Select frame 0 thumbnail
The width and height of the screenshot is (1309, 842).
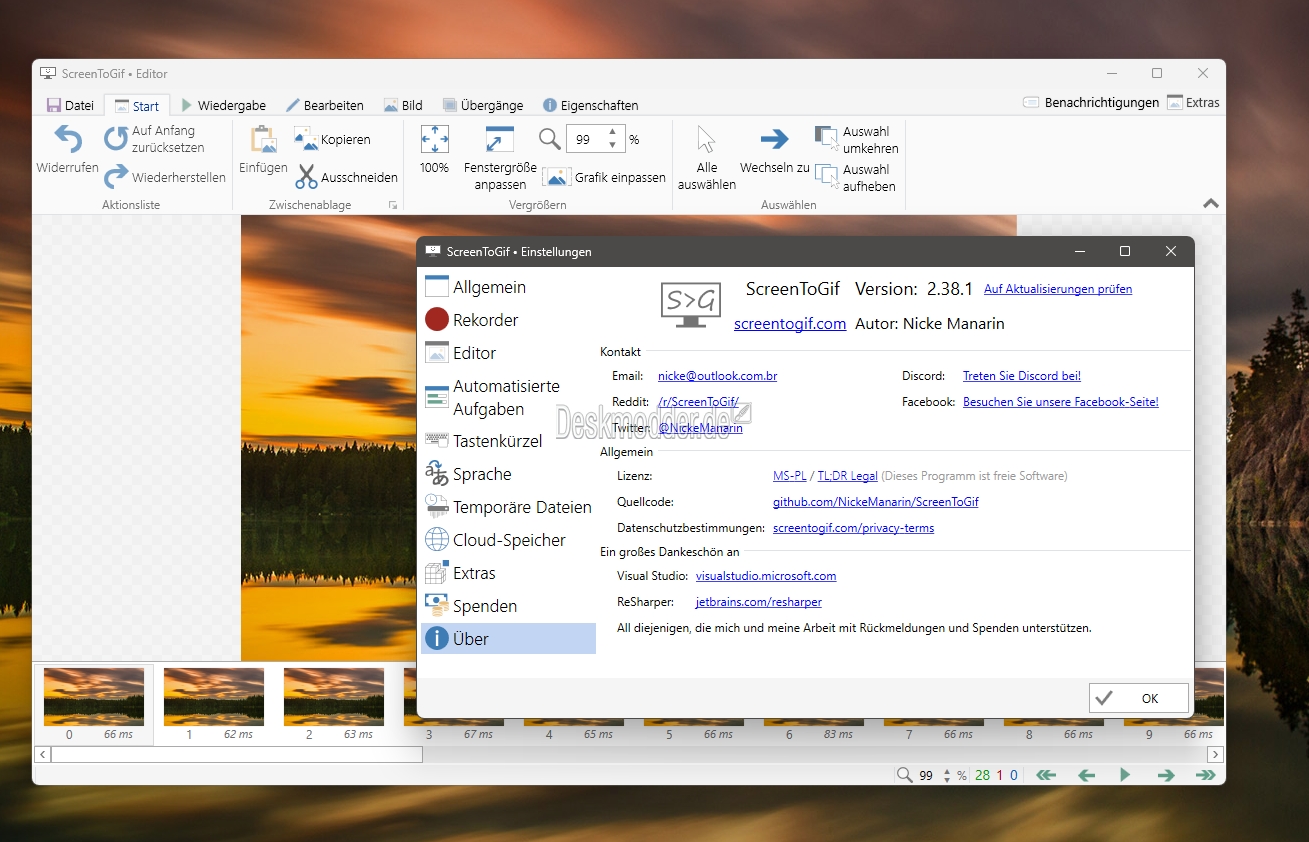94,705
